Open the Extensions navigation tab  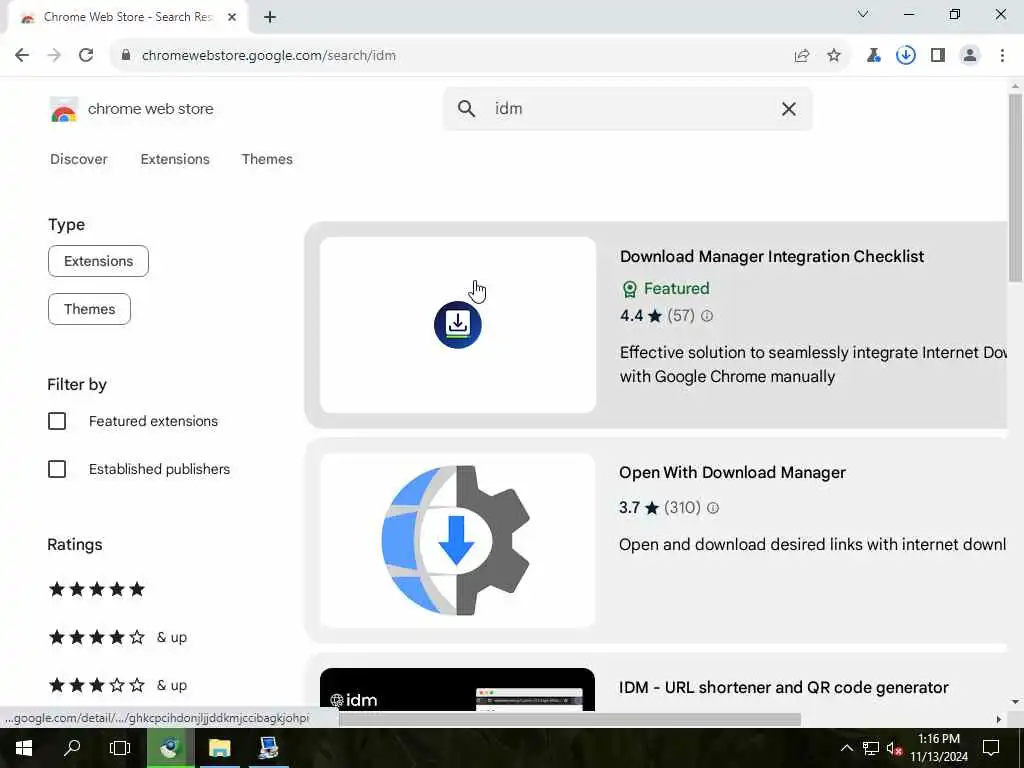[x=175, y=159]
